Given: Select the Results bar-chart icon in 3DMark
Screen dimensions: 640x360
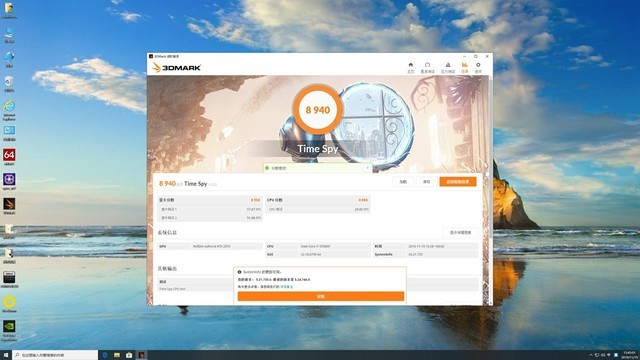Looking at the screenshot, I should pyautogui.click(x=464, y=67).
